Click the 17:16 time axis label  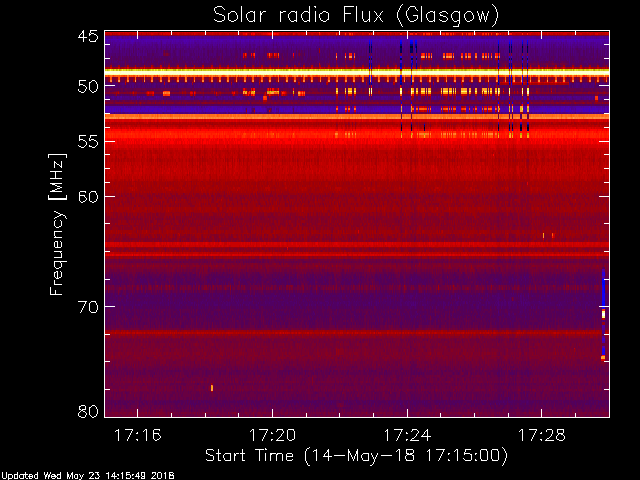point(138,435)
